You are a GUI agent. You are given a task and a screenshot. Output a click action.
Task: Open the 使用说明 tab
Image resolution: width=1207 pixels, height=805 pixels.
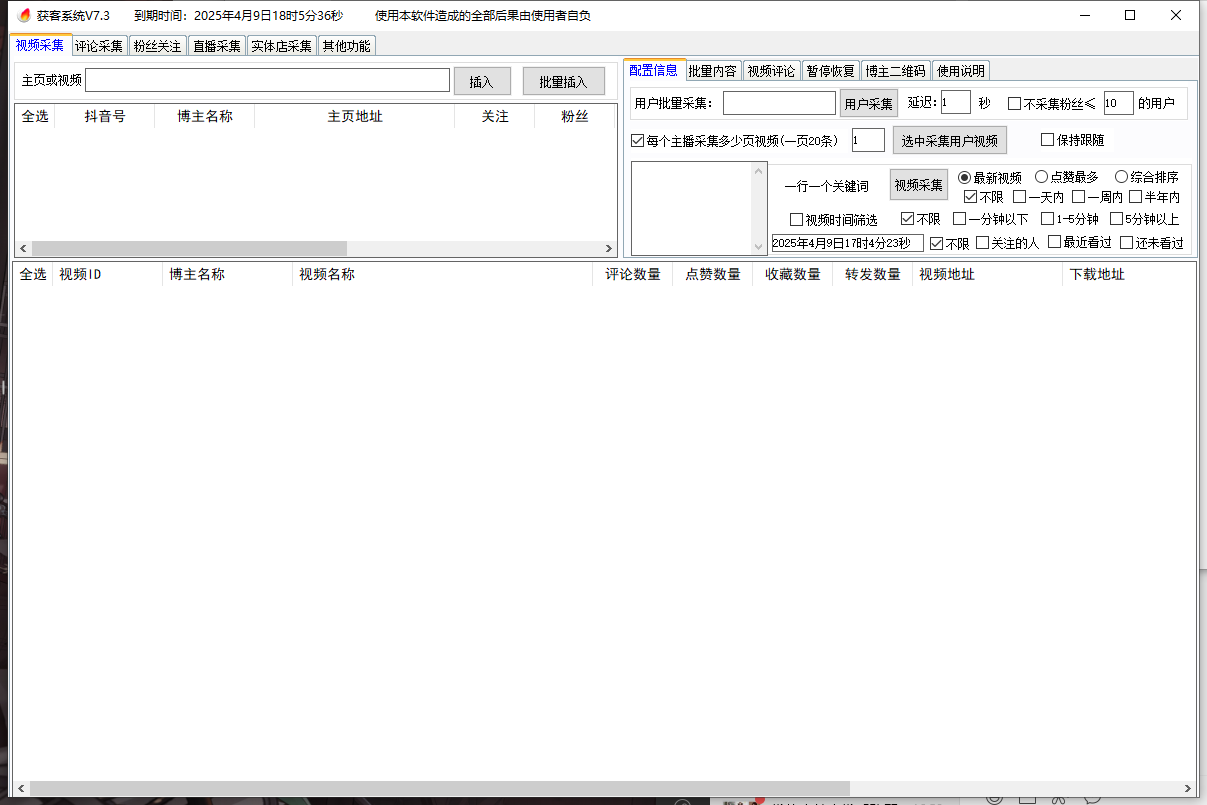click(x=960, y=71)
